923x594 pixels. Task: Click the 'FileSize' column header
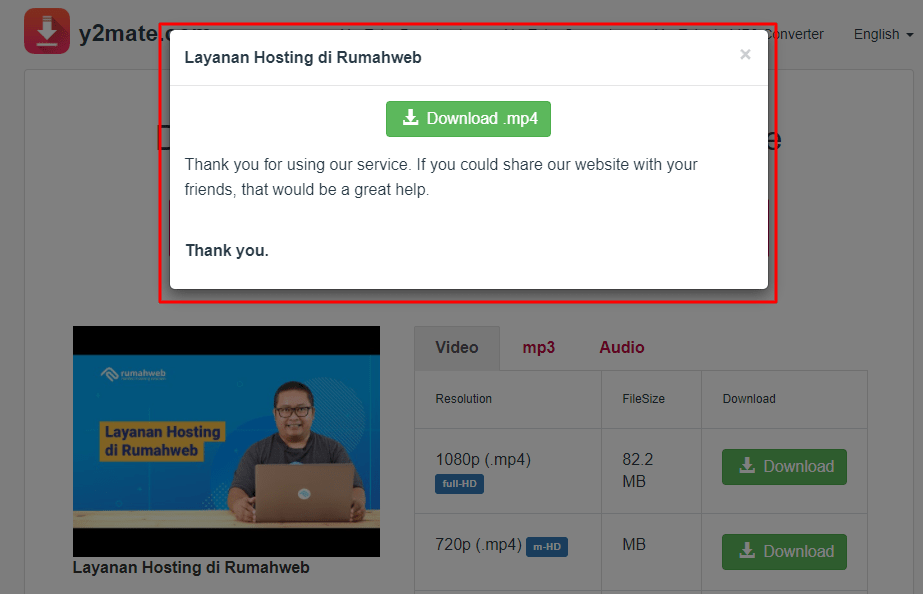643,399
